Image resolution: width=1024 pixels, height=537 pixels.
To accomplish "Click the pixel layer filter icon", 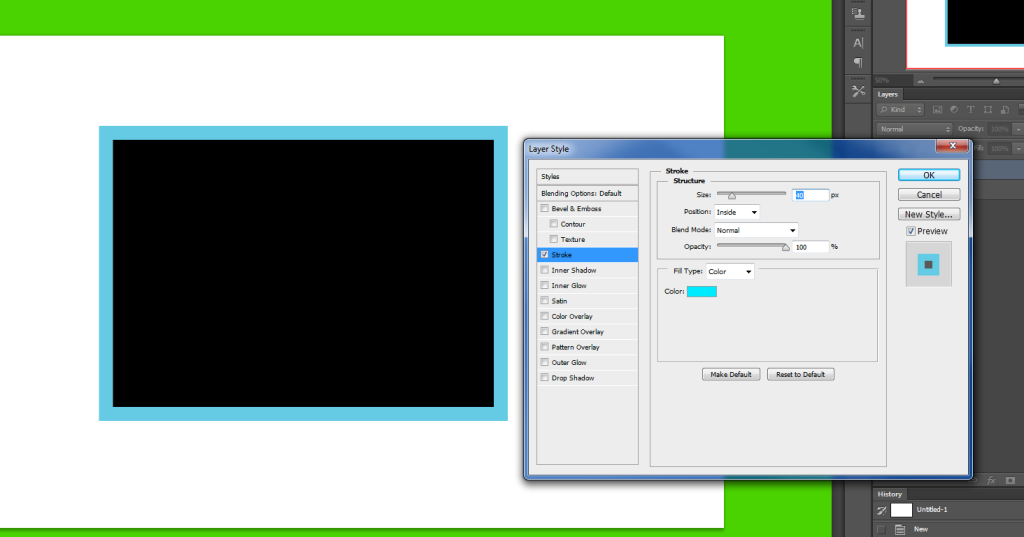I will point(937,109).
